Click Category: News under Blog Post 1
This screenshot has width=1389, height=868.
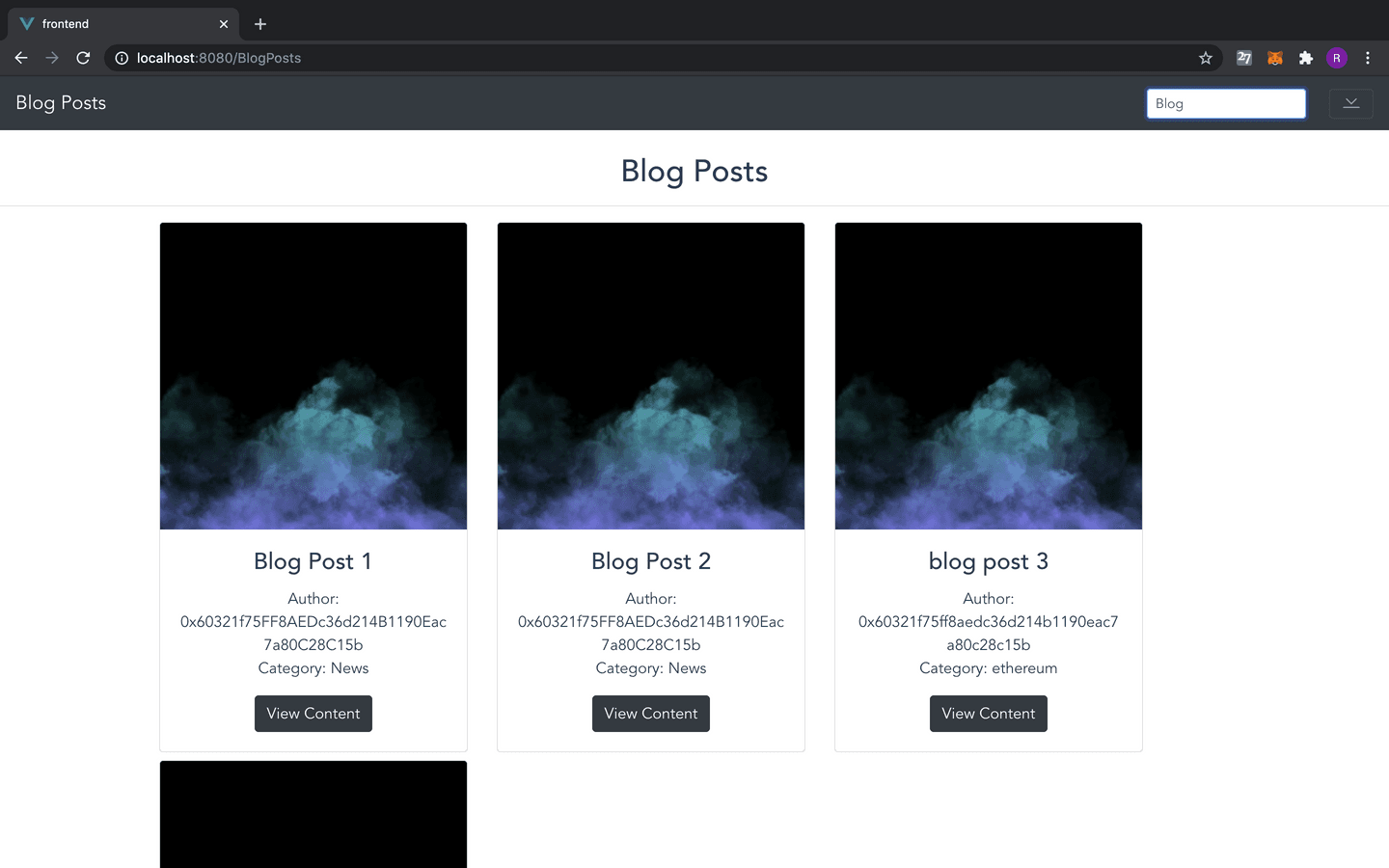313,668
